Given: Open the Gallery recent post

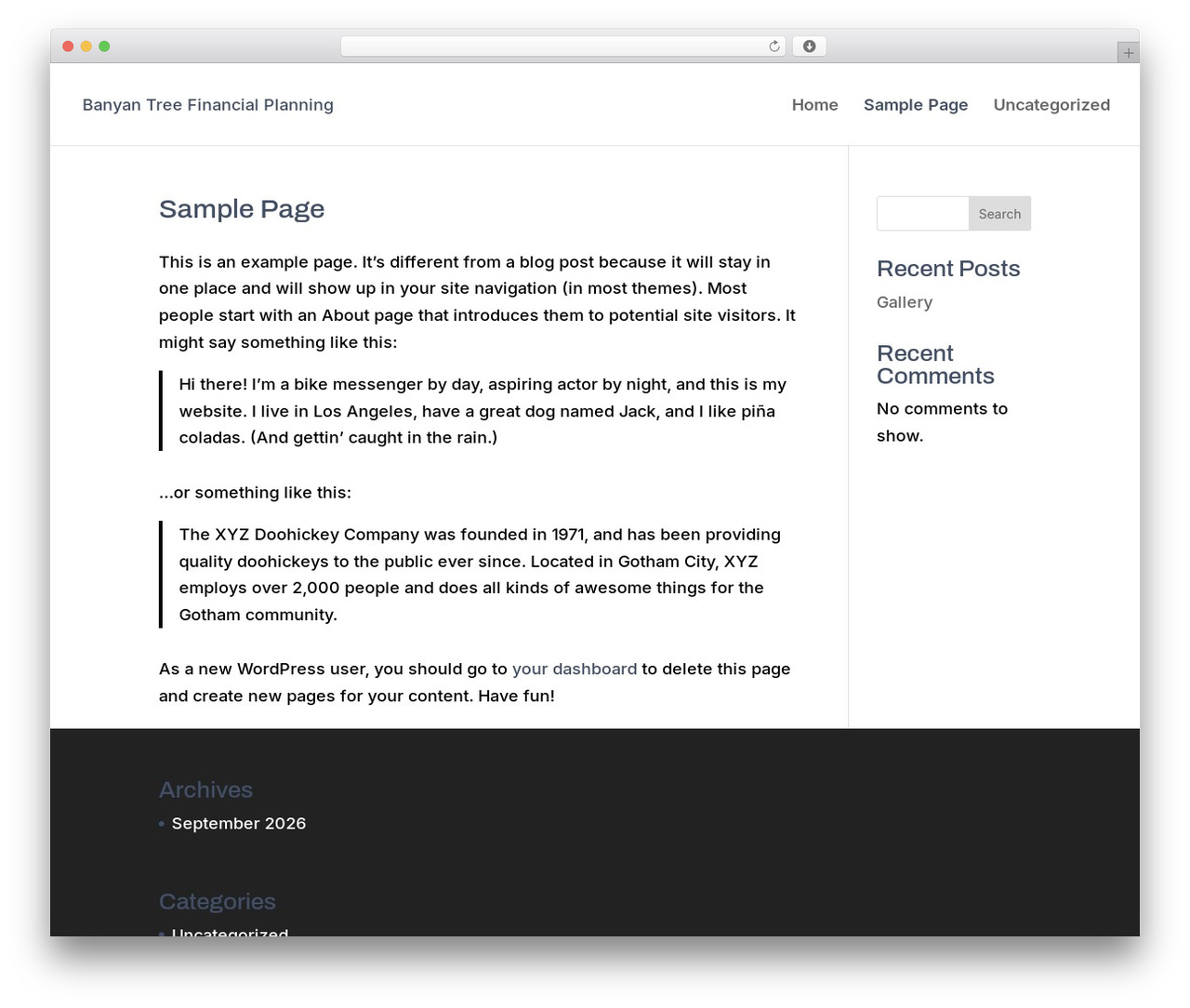Looking at the screenshot, I should 905,302.
